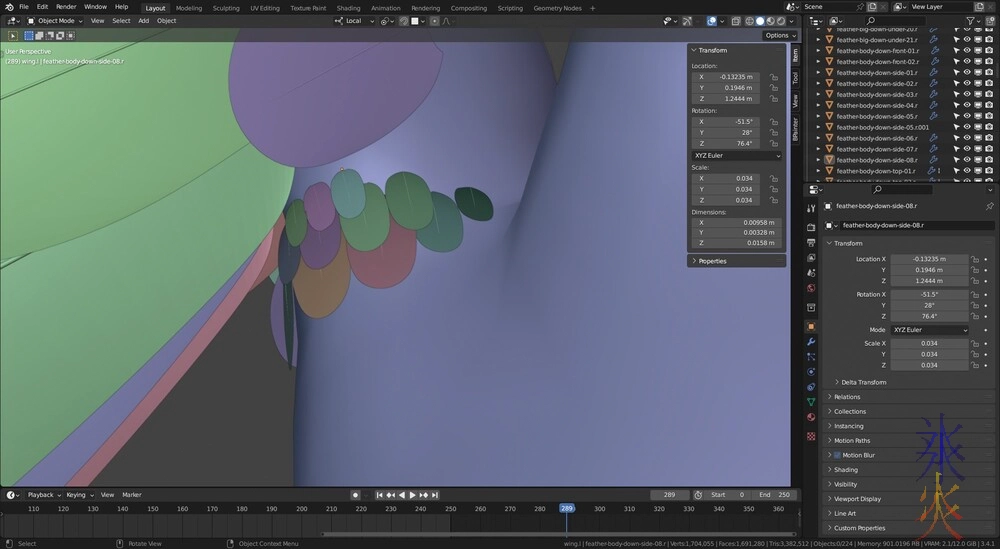This screenshot has width=1000, height=549.
Task: Click the Play Animation button in the timeline
Action: click(x=412, y=495)
